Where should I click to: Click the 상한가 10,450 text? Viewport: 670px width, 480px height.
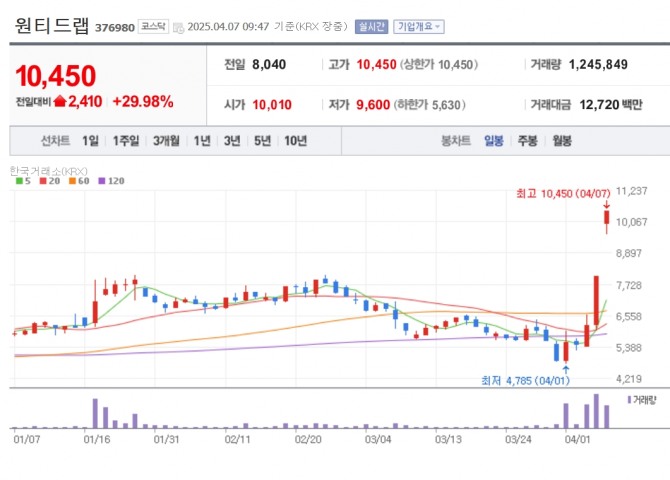pos(439,65)
